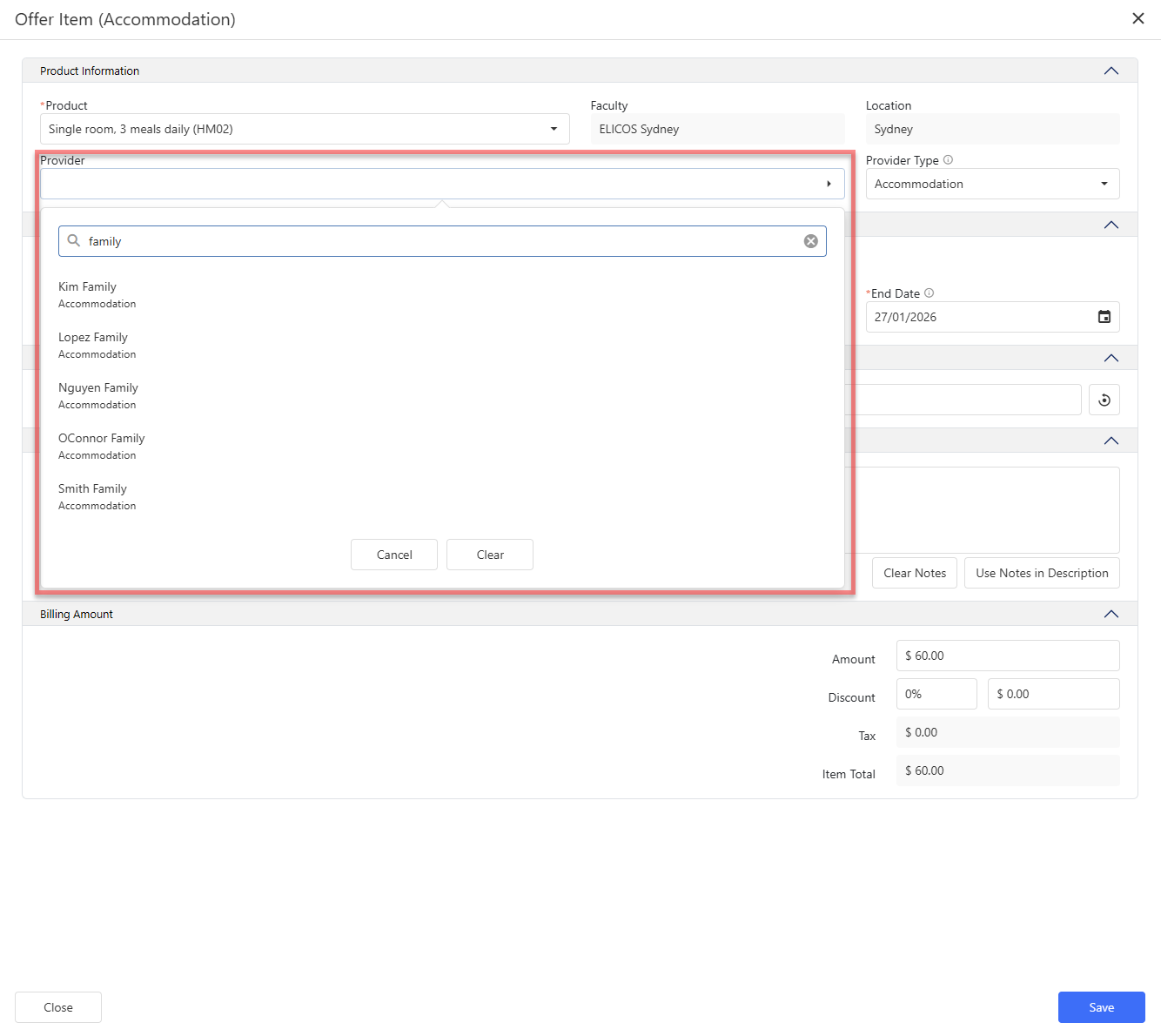Viewport: 1161px width, 1036px height.
Task: Close the Offer Item dialog with X
Action: point(1138,19)
